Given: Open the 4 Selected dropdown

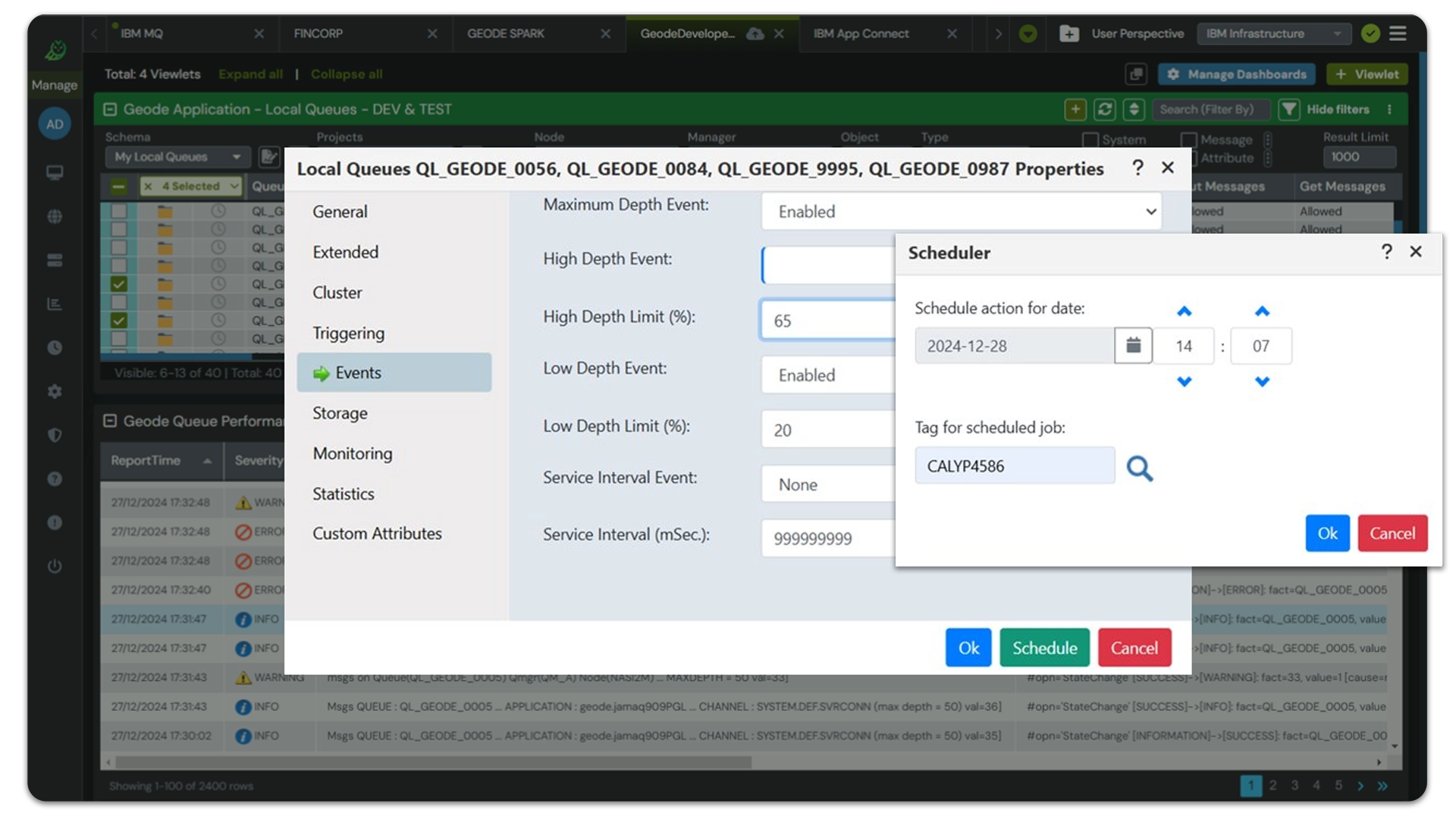Looking at the screenshot, I should click(190, 186).
